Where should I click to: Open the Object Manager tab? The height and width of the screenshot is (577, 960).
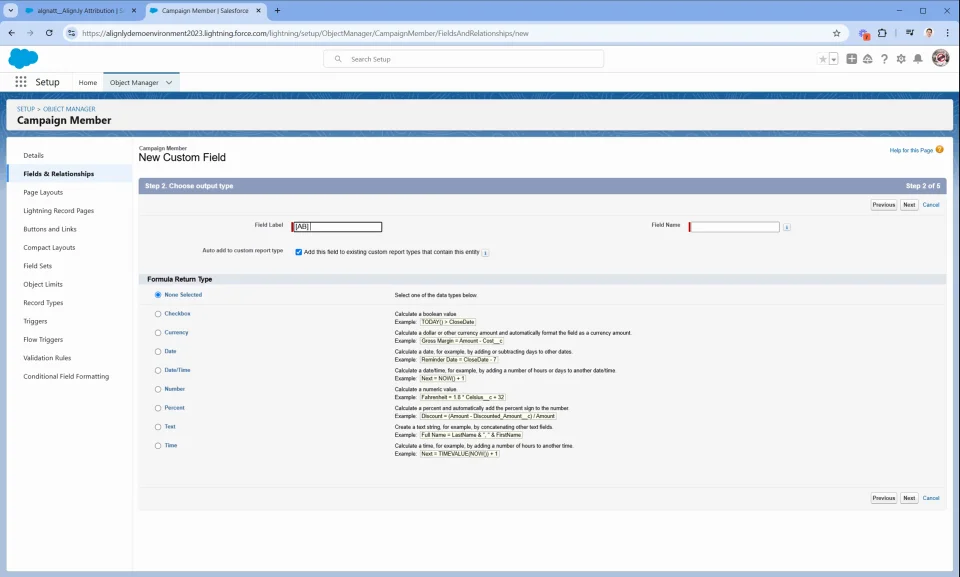tap(134, 82)
